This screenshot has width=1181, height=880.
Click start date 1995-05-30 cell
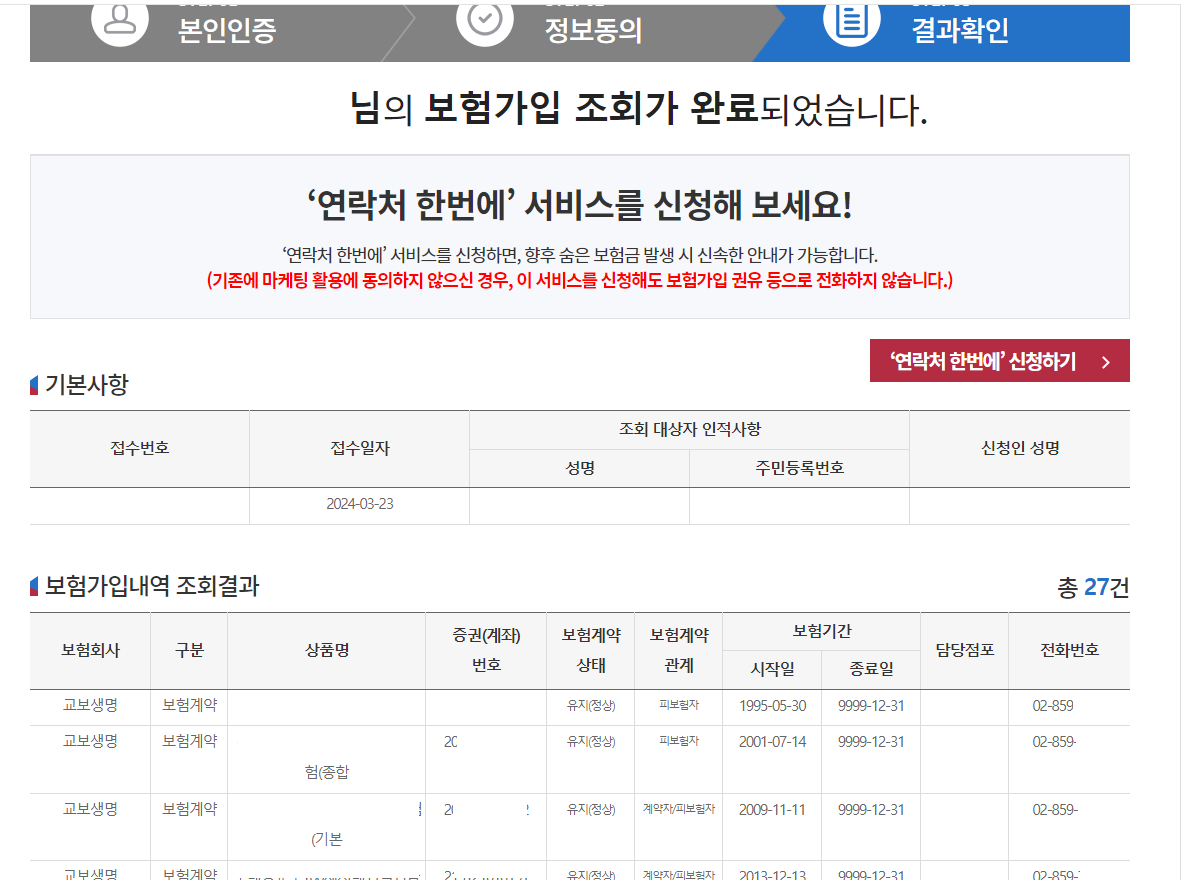point(773,706)
